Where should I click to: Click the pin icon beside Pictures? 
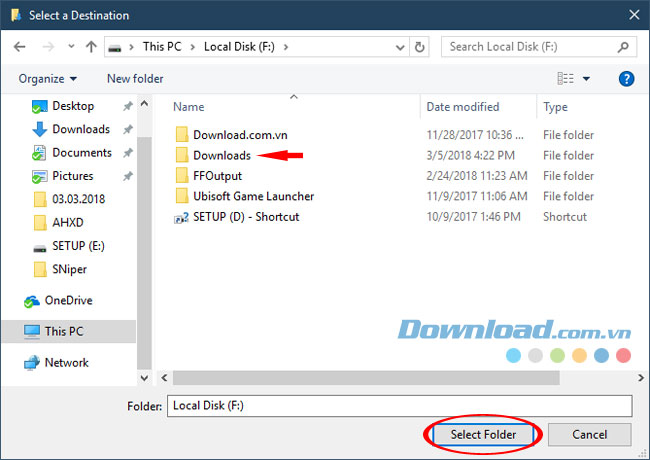127,176
